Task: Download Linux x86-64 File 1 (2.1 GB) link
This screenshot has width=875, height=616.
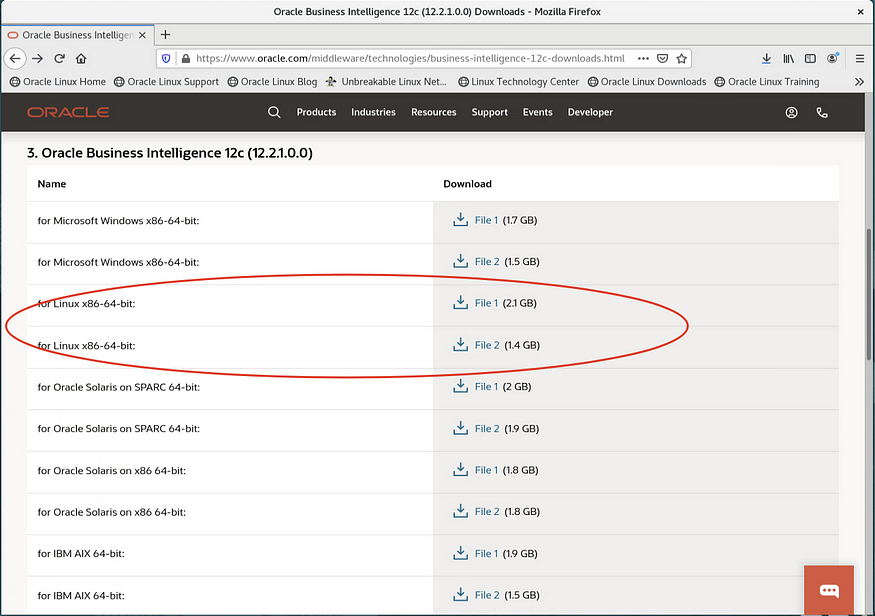Action: (x=486, y=303)
